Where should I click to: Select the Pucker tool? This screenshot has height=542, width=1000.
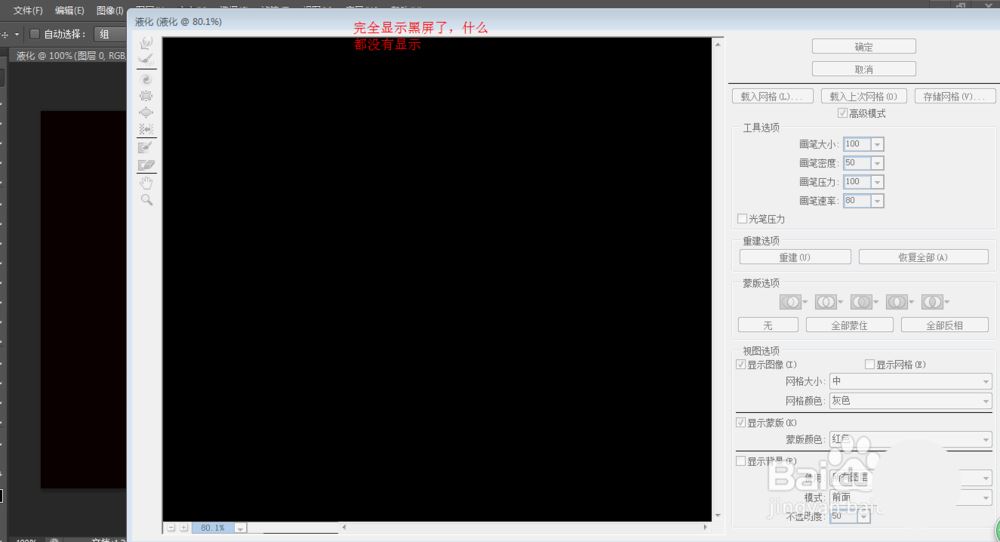pos(146,96)
